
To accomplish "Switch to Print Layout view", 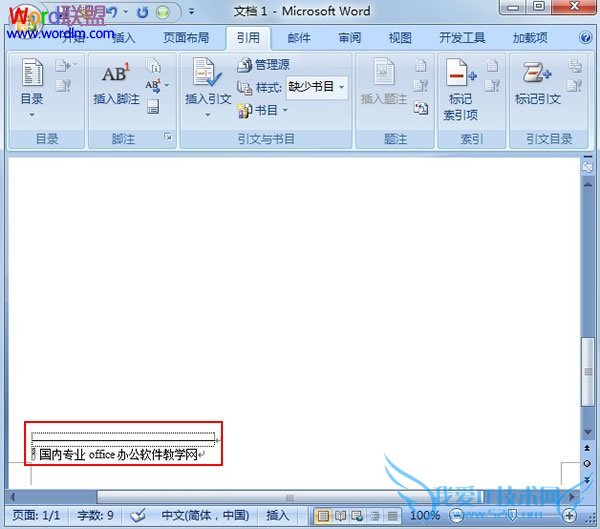I will pyautogui.click(x=323, y=516).
